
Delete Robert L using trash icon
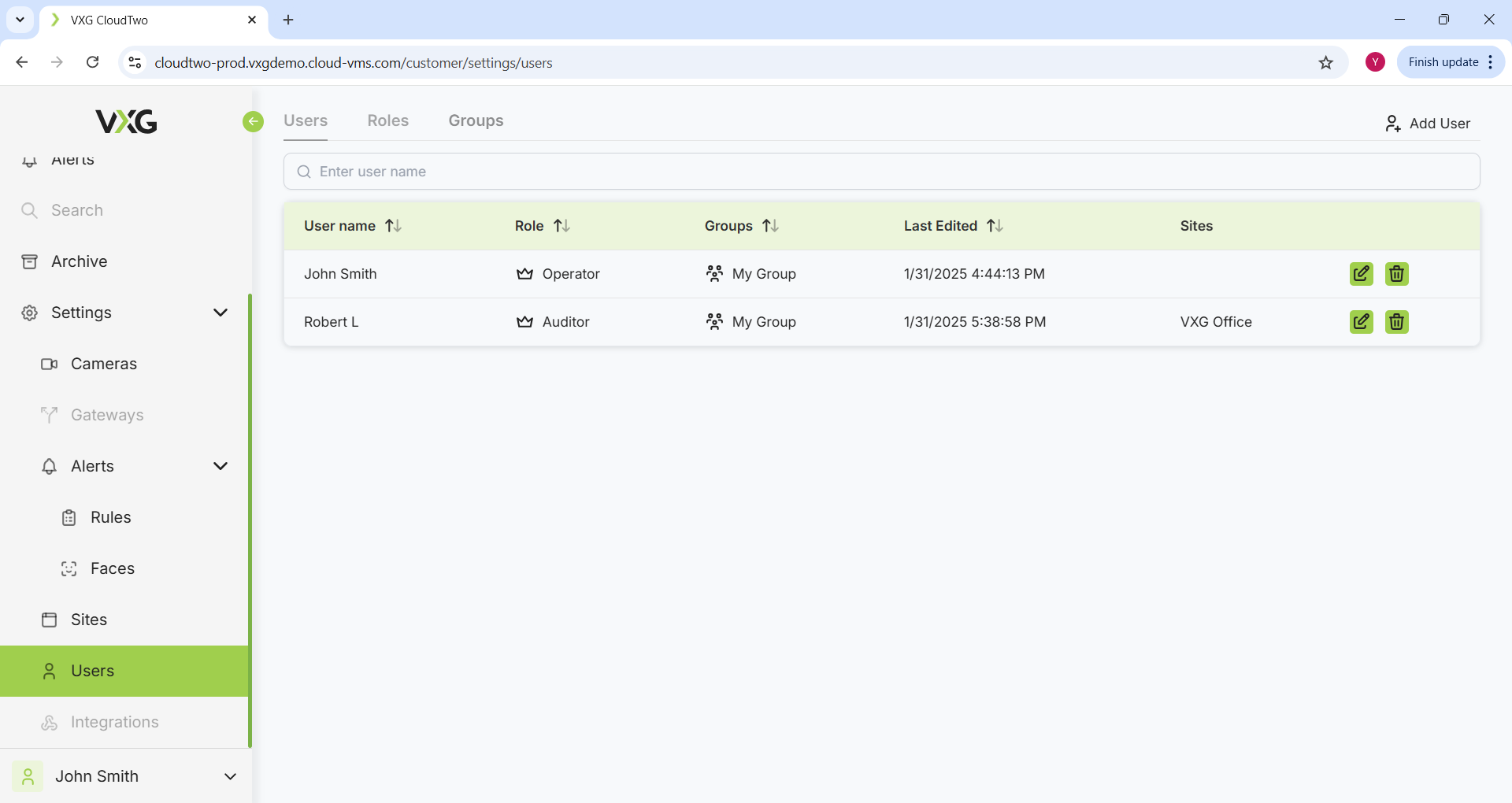(1396, 322)
